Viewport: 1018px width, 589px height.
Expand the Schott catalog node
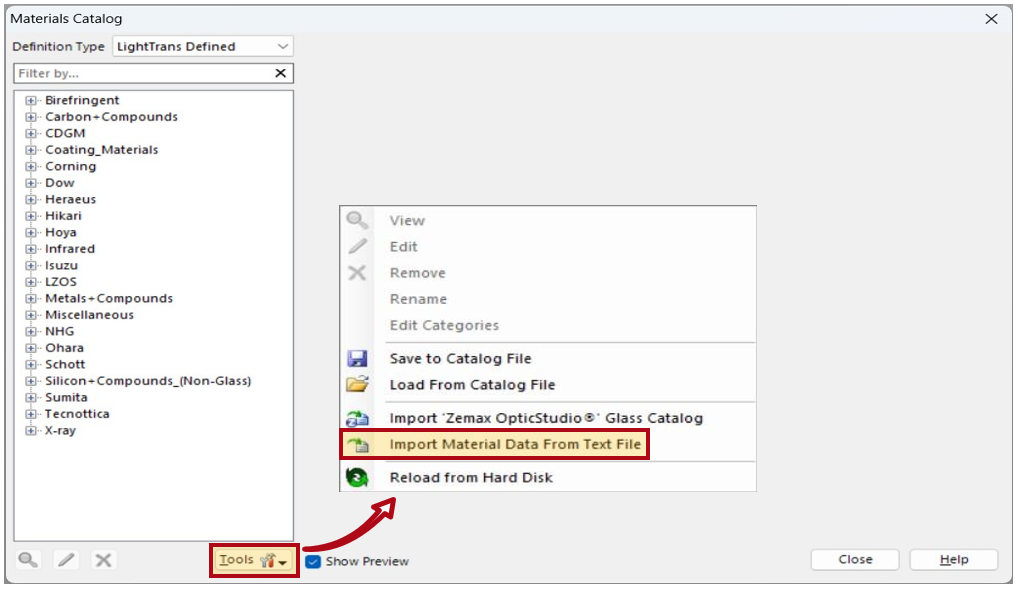tap(31, 364)
